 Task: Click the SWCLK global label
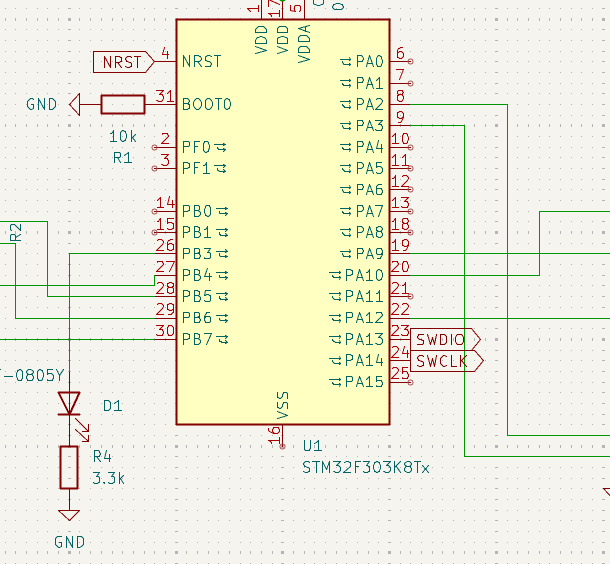click(x=447, y=361)
